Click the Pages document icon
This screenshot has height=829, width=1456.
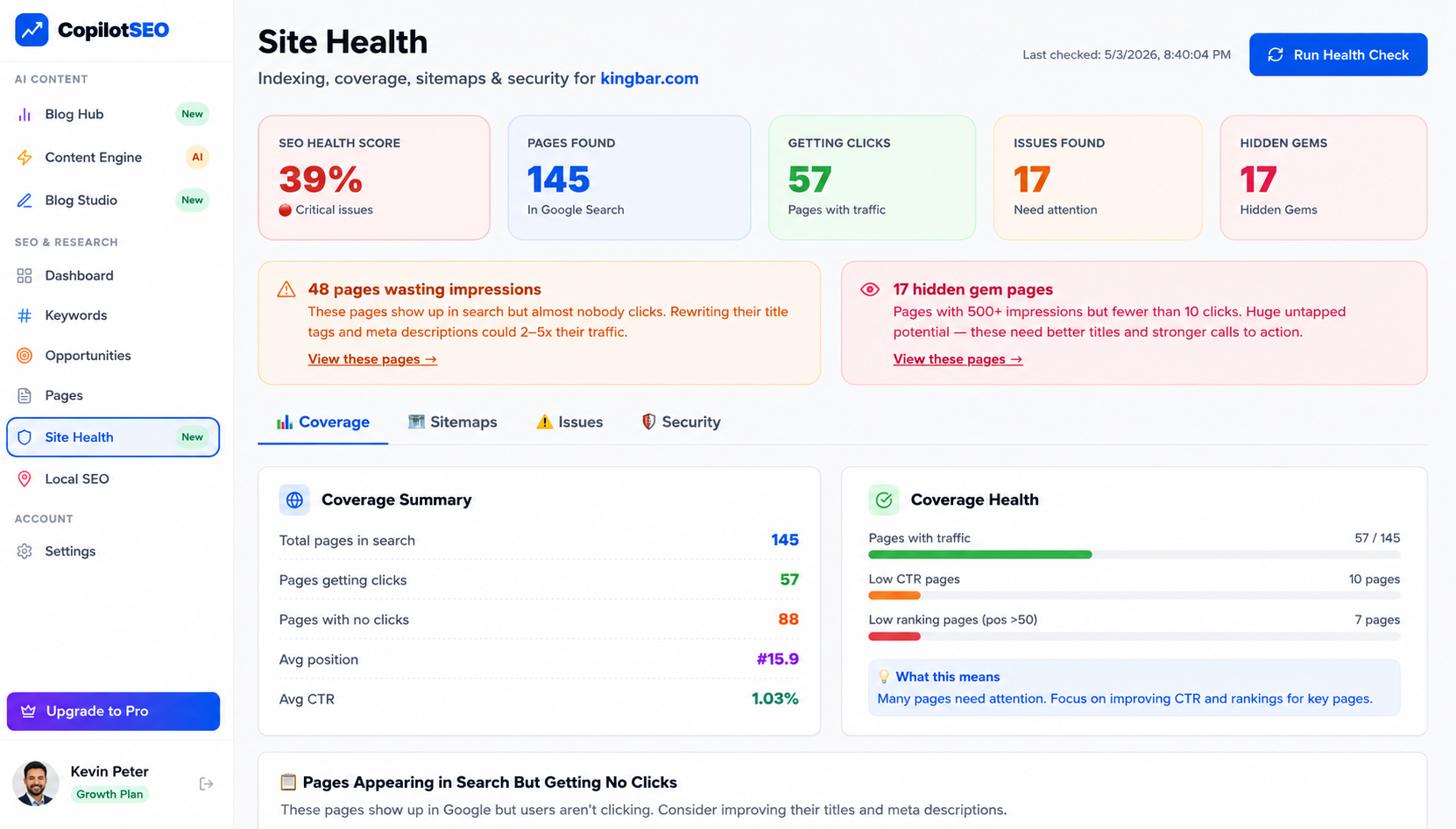[x=25, y=396]
